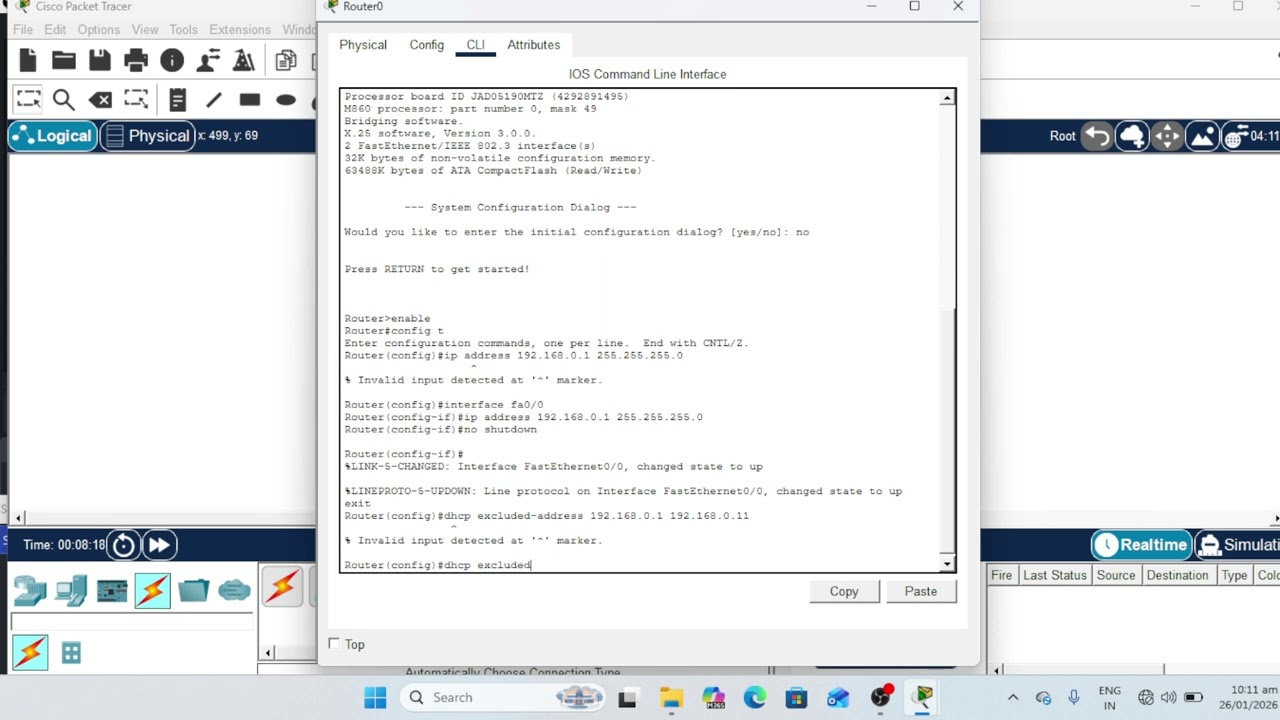1280x720 pixels.
Task: Open the Options menu
Action: (x=99, y=29)
